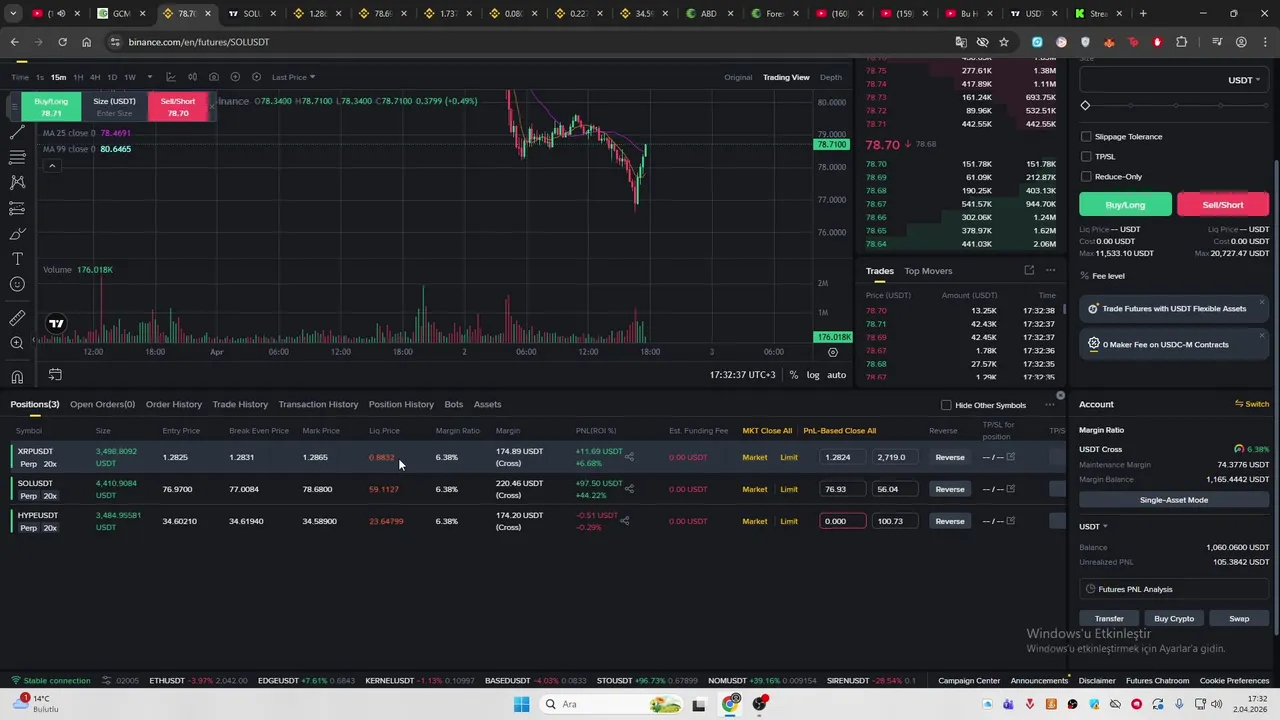Select the 1H chart interval
1280x720 pixels.
click(78, 77)
